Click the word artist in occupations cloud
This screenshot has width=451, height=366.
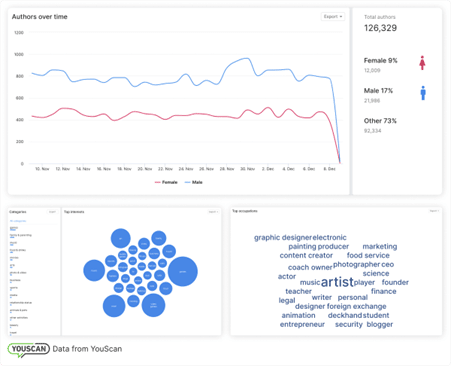coord(337,282)
